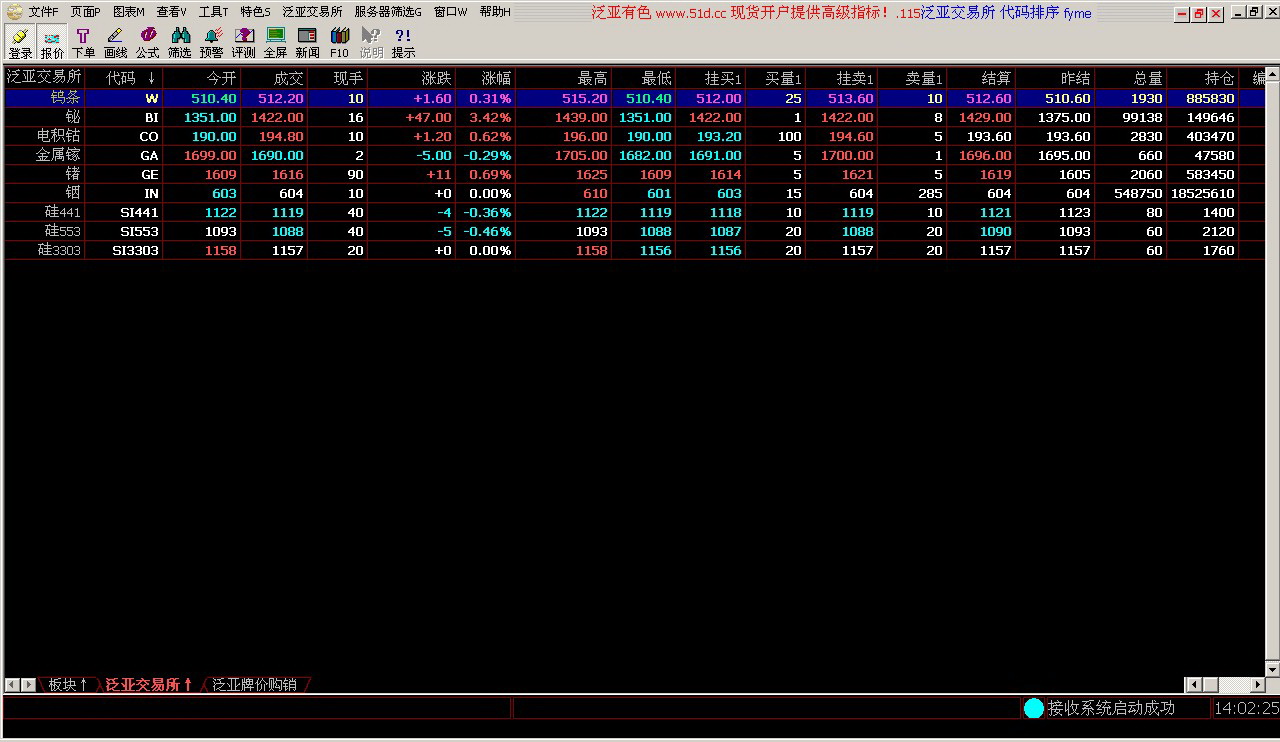Restore the inner document window
Screen dimensions: 1280x742
click(1254, 13)
